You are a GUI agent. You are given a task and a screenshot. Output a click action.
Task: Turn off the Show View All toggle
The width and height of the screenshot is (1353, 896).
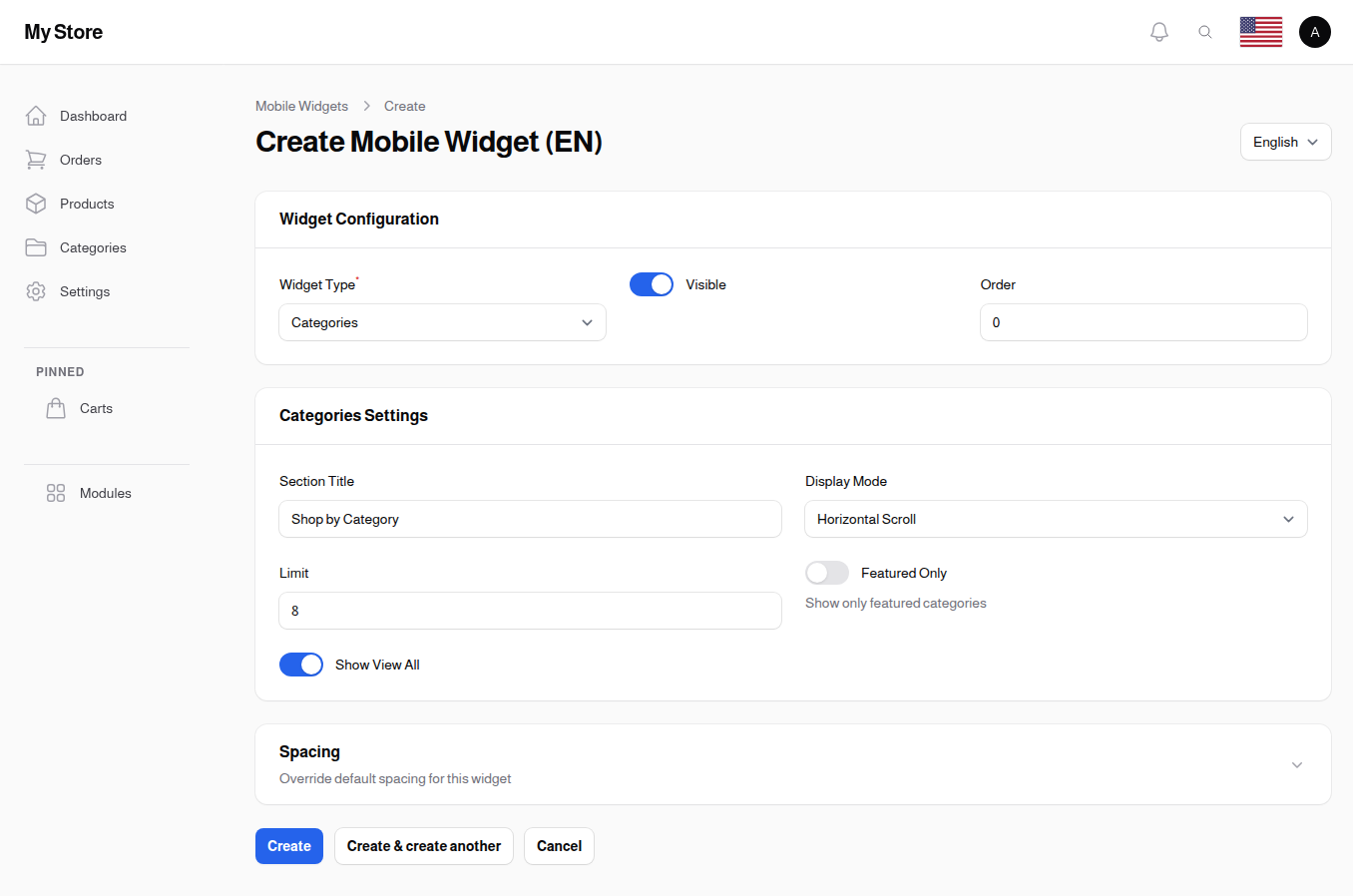pyautogui.click(x=301, y=665)
